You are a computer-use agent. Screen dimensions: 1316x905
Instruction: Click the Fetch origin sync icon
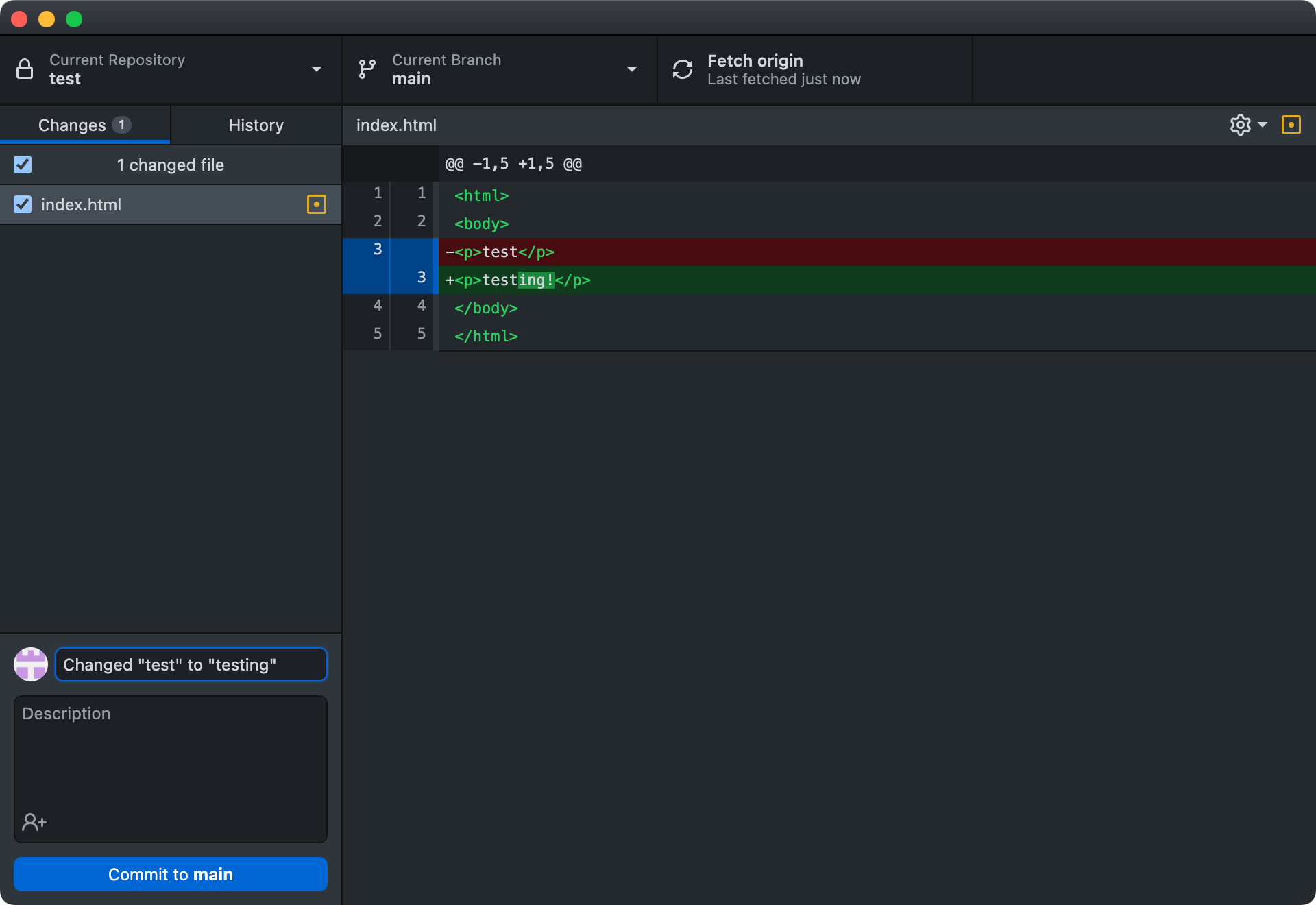(x=683, y=69)
